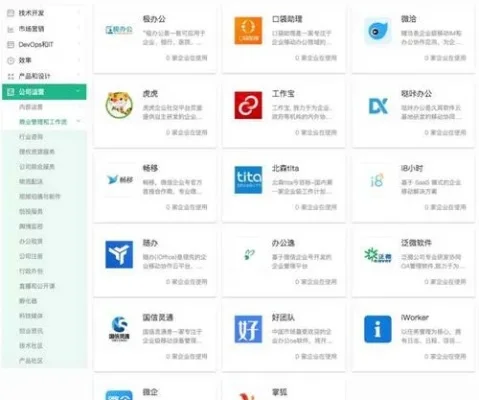
Task: Open the 畅移 bird logo
Action: (x=120, y=180)
